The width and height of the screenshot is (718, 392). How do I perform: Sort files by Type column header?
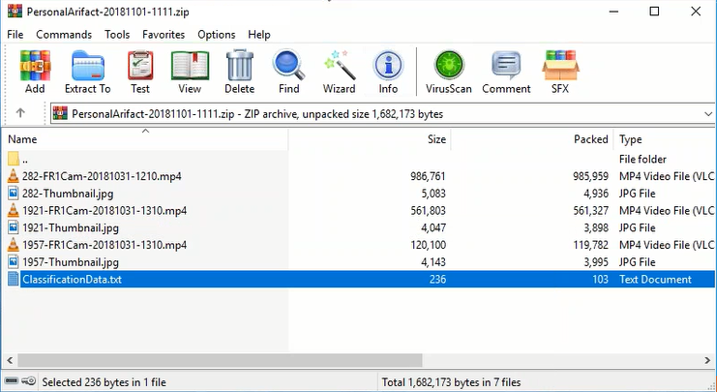[x=665, y=139]
